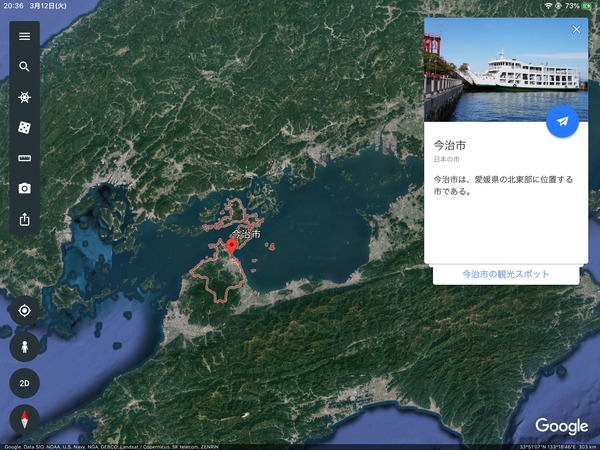Open Voyager ship wheel icon

pos(24,97)
